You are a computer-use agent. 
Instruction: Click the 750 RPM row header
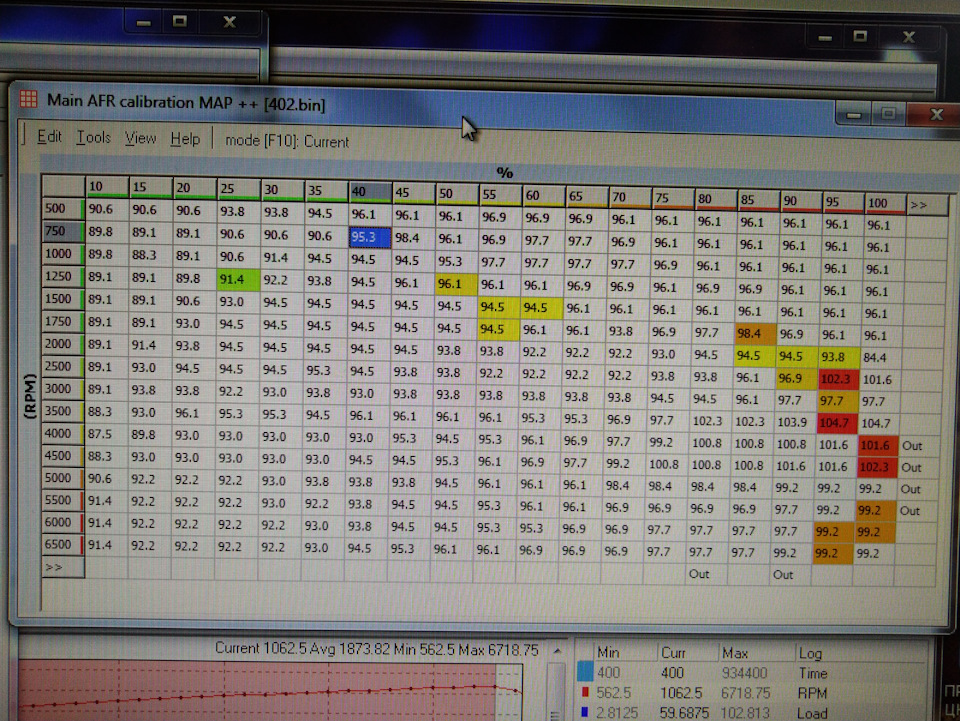pyautogui.click(x=62, y=231)
